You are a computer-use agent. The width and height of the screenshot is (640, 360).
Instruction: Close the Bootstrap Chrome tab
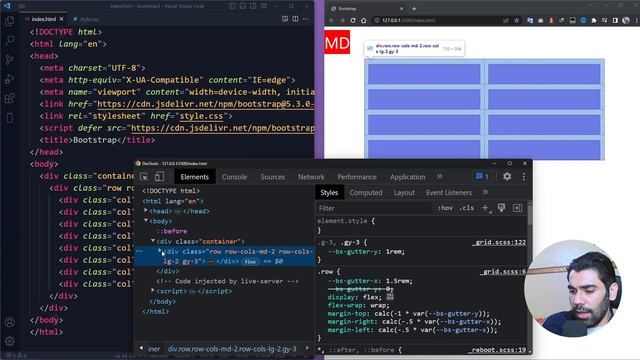401,8
